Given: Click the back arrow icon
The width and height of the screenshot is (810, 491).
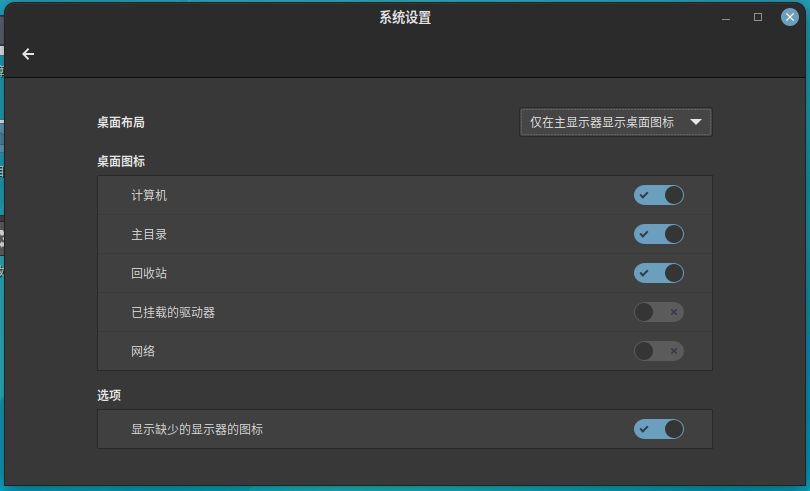Looking at the screenshot, I should (28, 54).
